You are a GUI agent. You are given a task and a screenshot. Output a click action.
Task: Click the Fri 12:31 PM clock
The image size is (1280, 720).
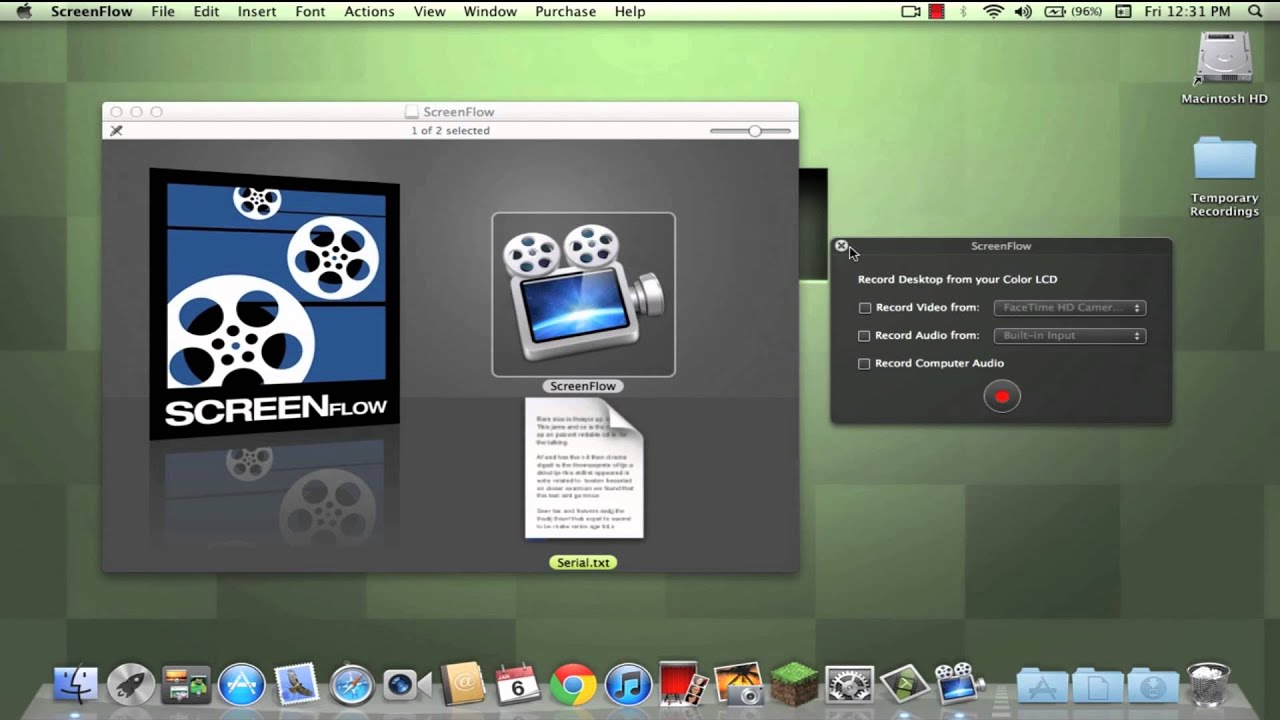tap(1187, 12)
